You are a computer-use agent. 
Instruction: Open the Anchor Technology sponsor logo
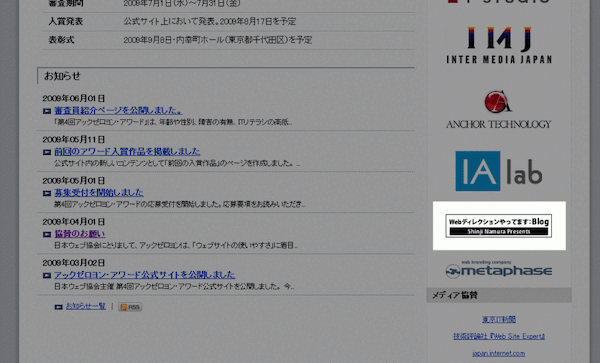coord(498,109)
